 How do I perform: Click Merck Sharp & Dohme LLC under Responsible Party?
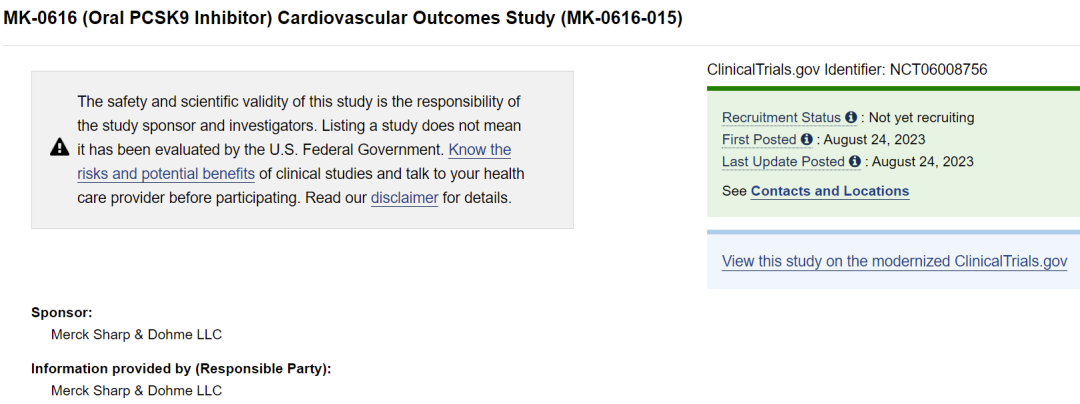[x=136, y=391]
